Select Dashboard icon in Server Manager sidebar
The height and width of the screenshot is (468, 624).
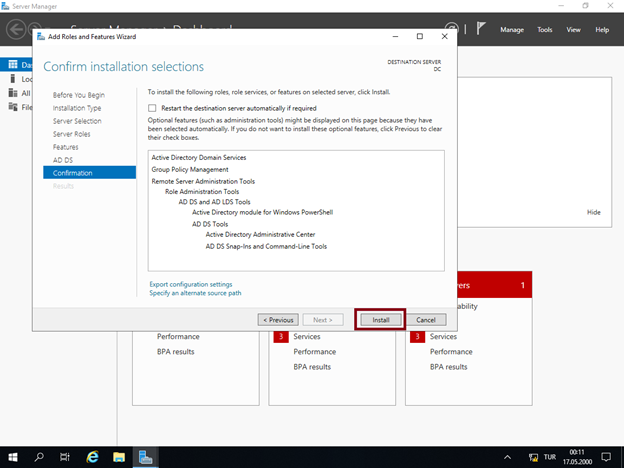13,64
